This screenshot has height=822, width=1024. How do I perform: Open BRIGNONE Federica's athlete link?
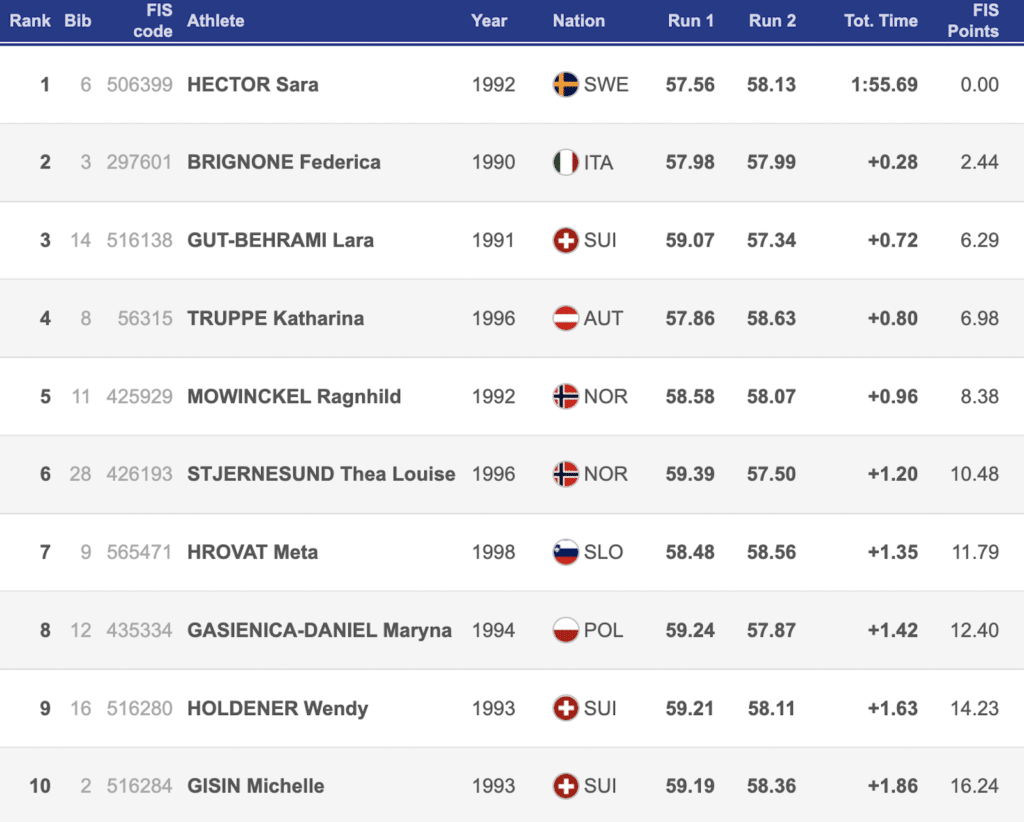tap(284, 162)
